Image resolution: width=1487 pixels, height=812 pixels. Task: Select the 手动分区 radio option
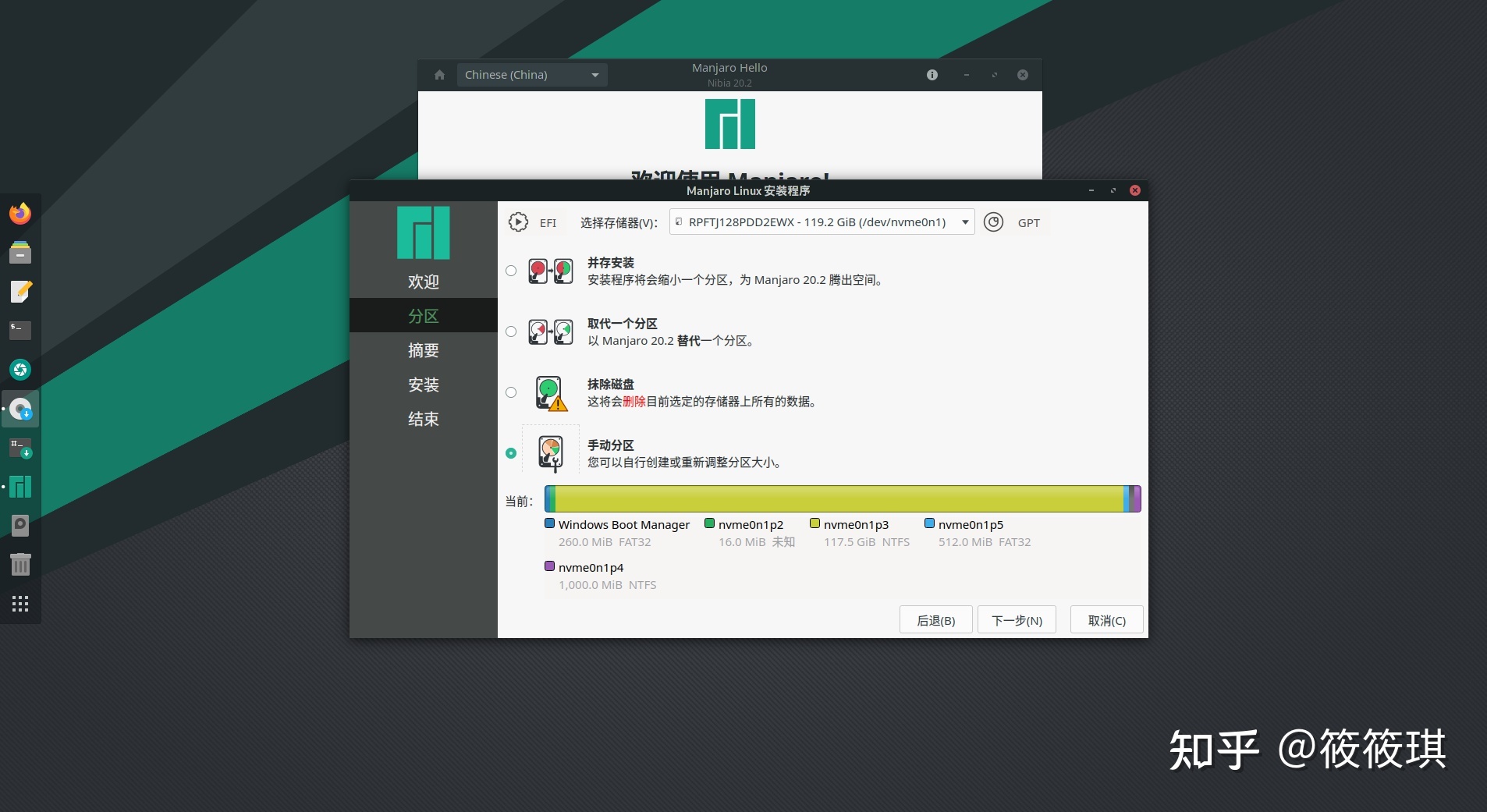point(511,453)
